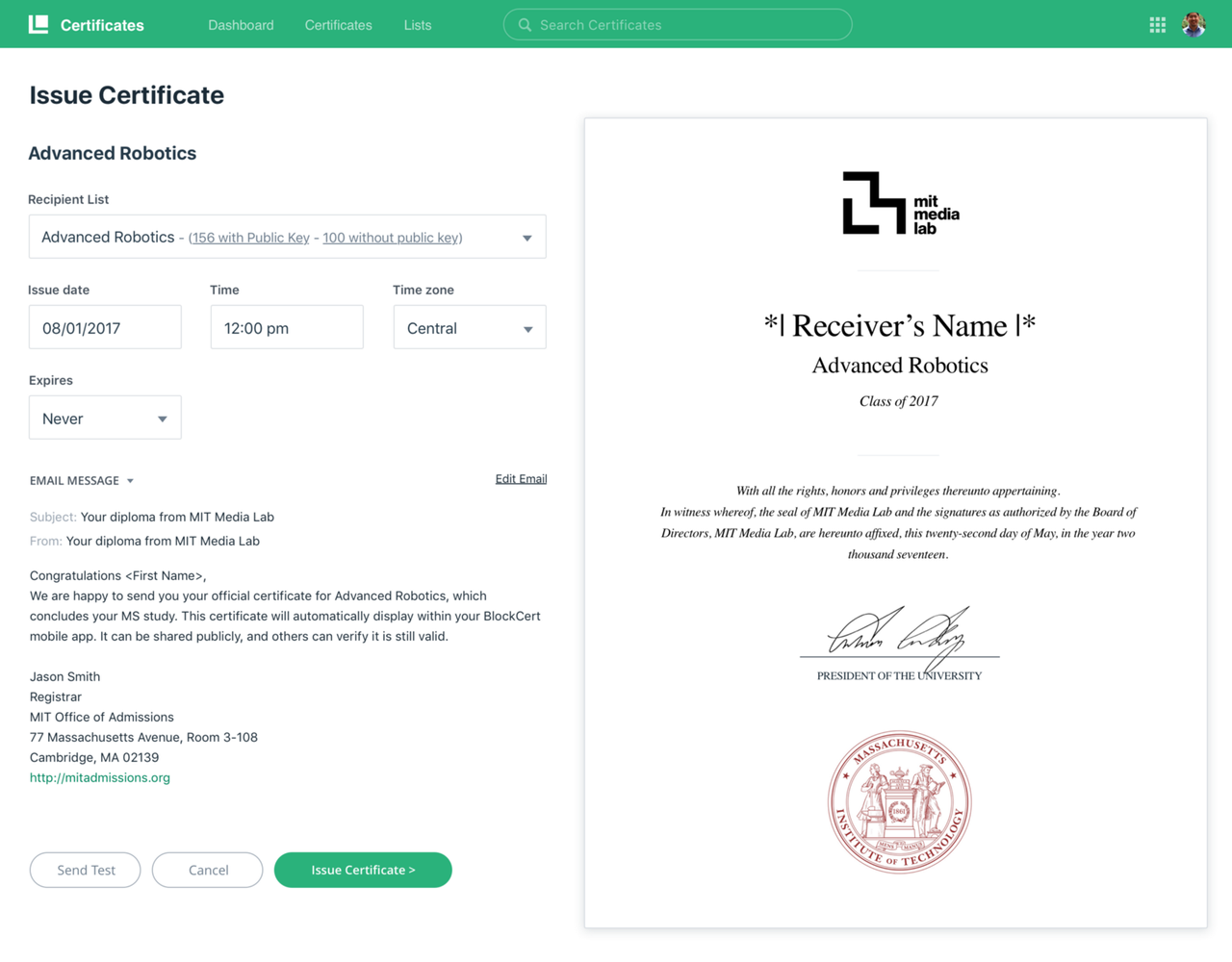This screenshot has height=962, width=1232.
Task: Click the Time input field
Action: (x=287, y=327)
